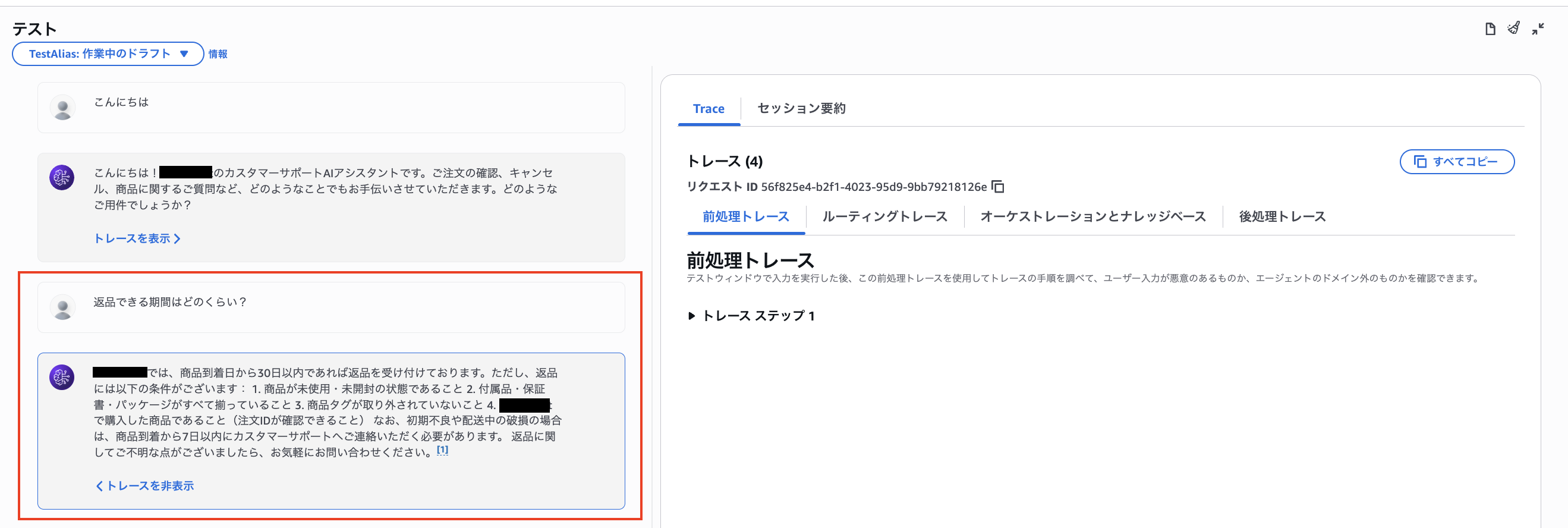Select the 後処理トレース tab
Viewport: 1568px width, 528px height.
1282,216
